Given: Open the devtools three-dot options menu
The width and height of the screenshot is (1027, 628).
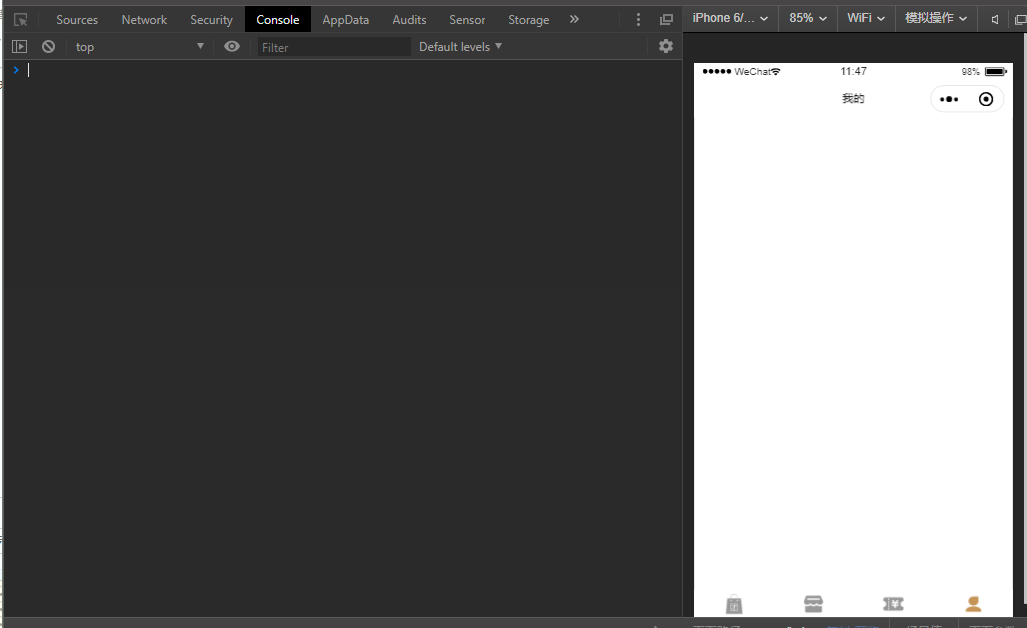Looking at the screenshot, I should [638, 20].
